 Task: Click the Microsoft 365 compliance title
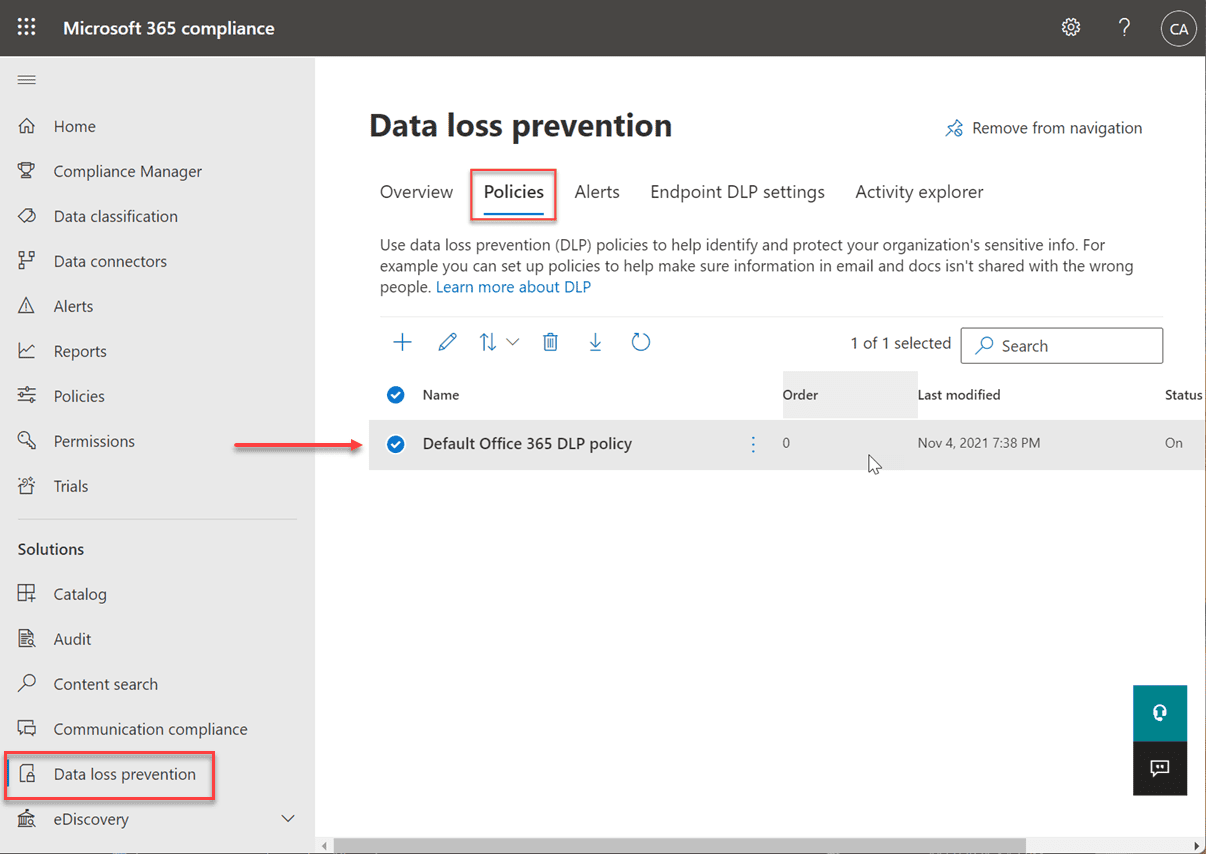(169, 28)
